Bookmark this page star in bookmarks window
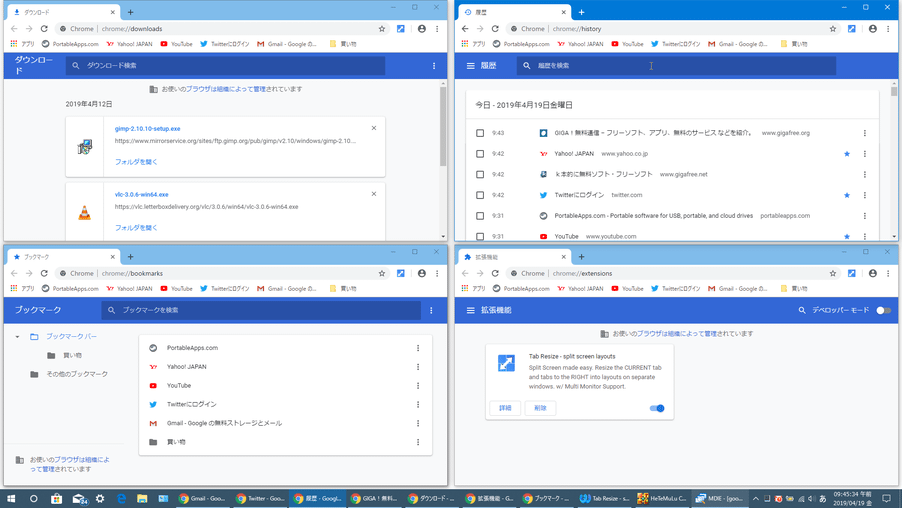Image resolution: width=902 pixels, height=508 pixels. (x=381, y=273)
